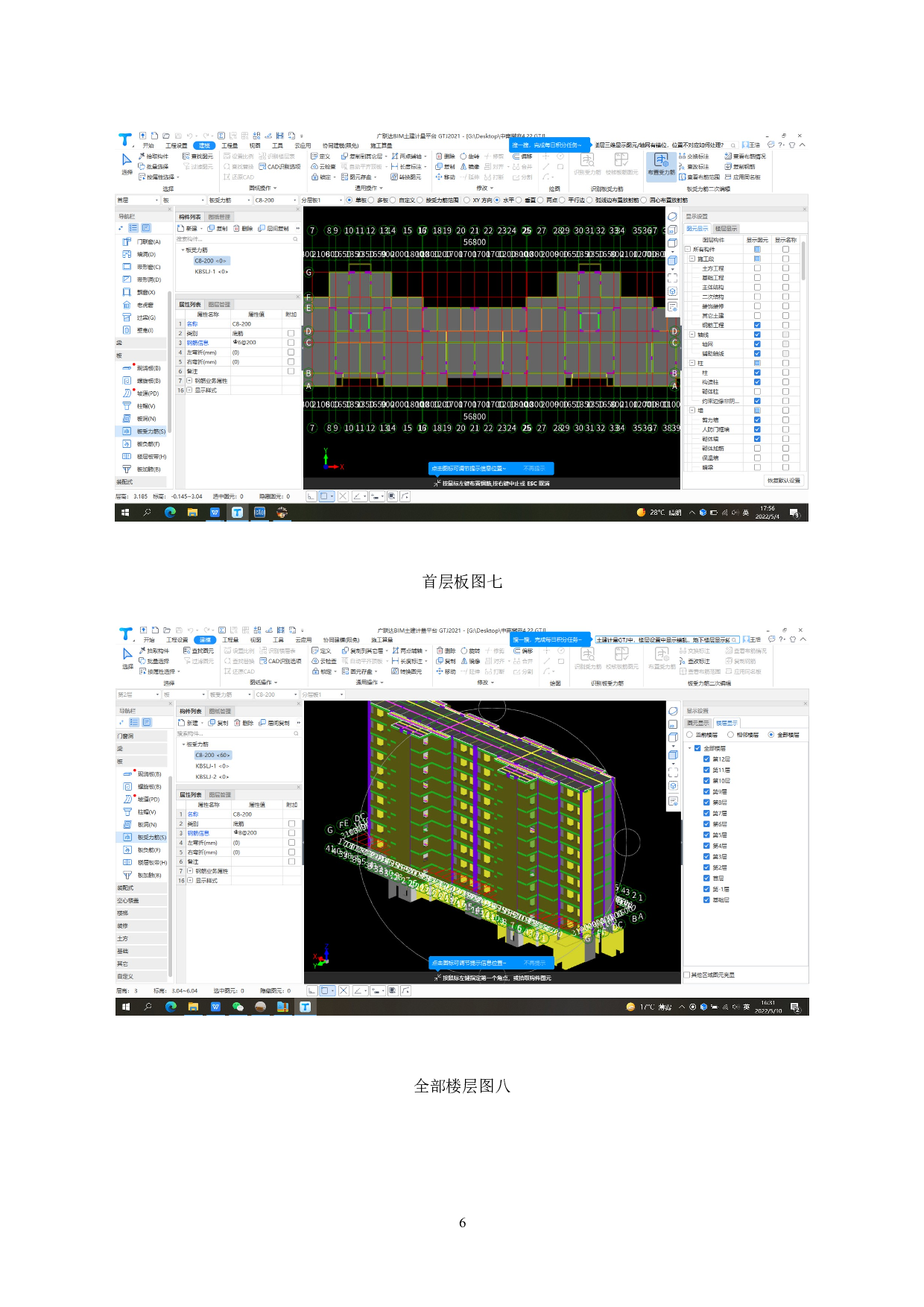
Task: Switch to 图元显示 tab in lower panel
Action: (697, 723)
